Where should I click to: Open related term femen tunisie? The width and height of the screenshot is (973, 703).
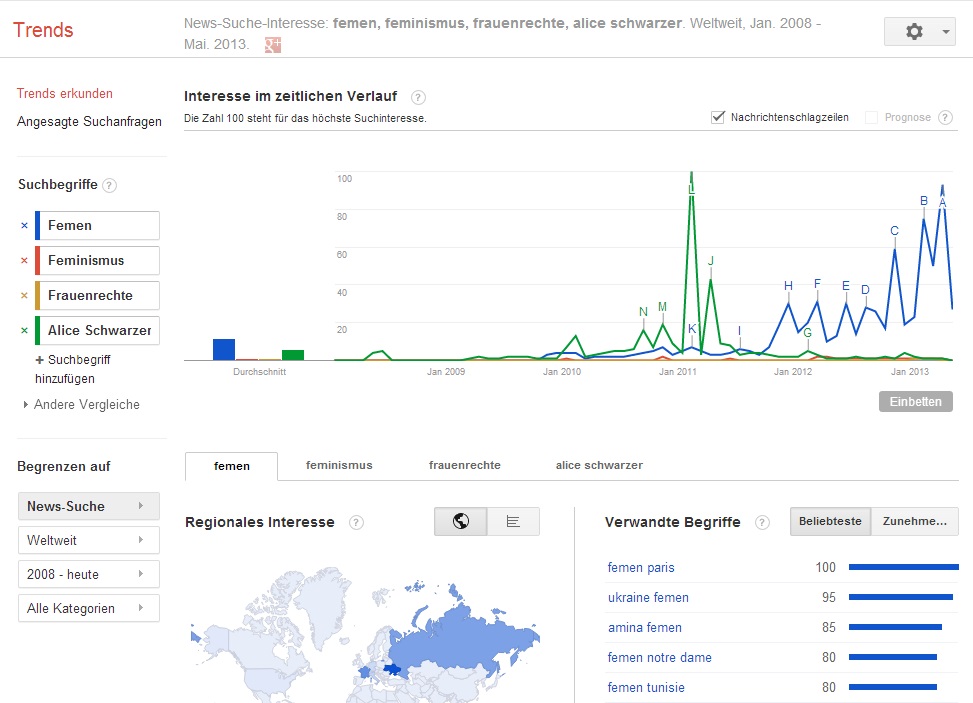(x=646, y=687)
